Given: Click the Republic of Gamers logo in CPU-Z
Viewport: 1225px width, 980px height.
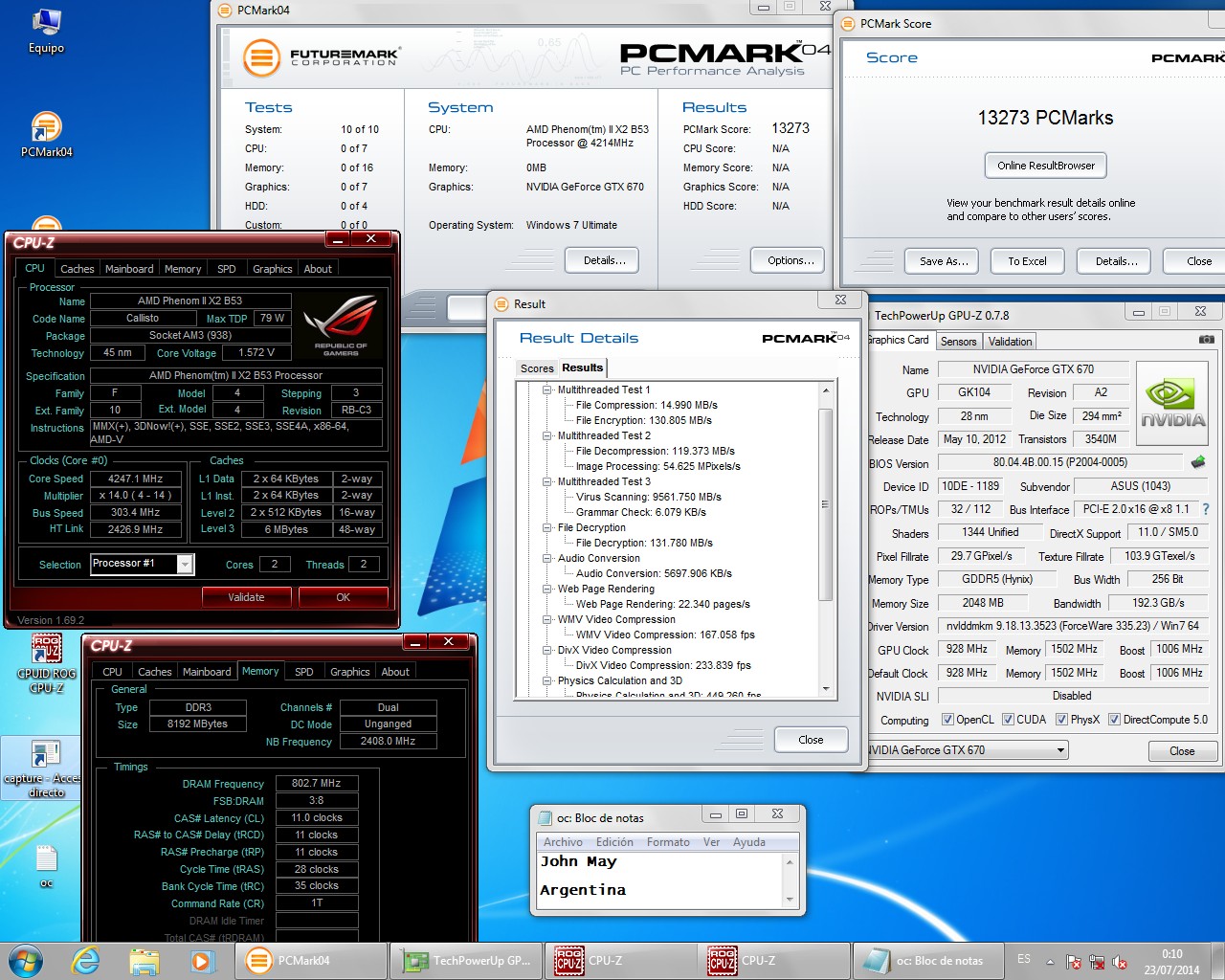Looking at the screenshot, I should (341, 326).
